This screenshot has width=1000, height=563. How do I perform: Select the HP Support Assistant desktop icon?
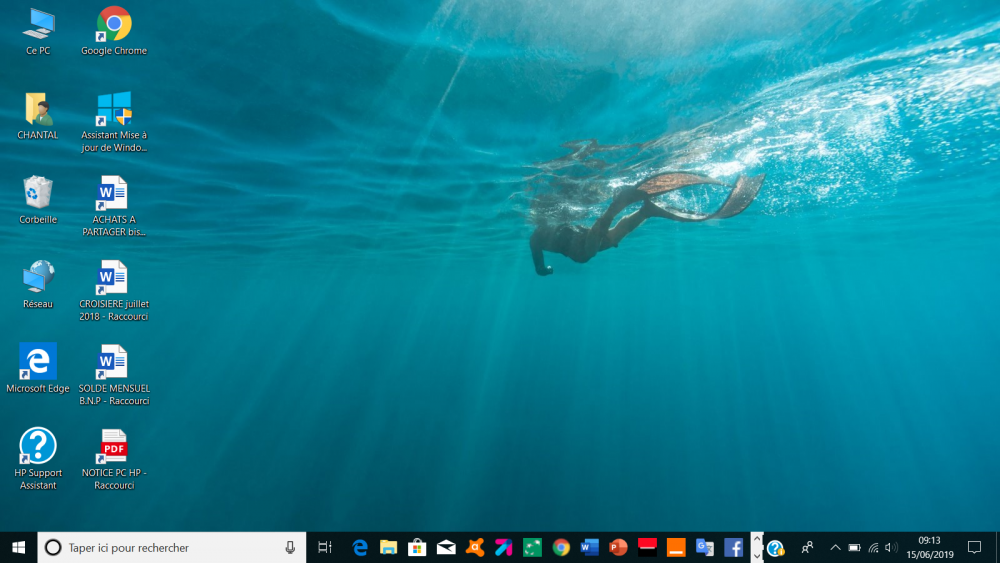tap(38, 459)
